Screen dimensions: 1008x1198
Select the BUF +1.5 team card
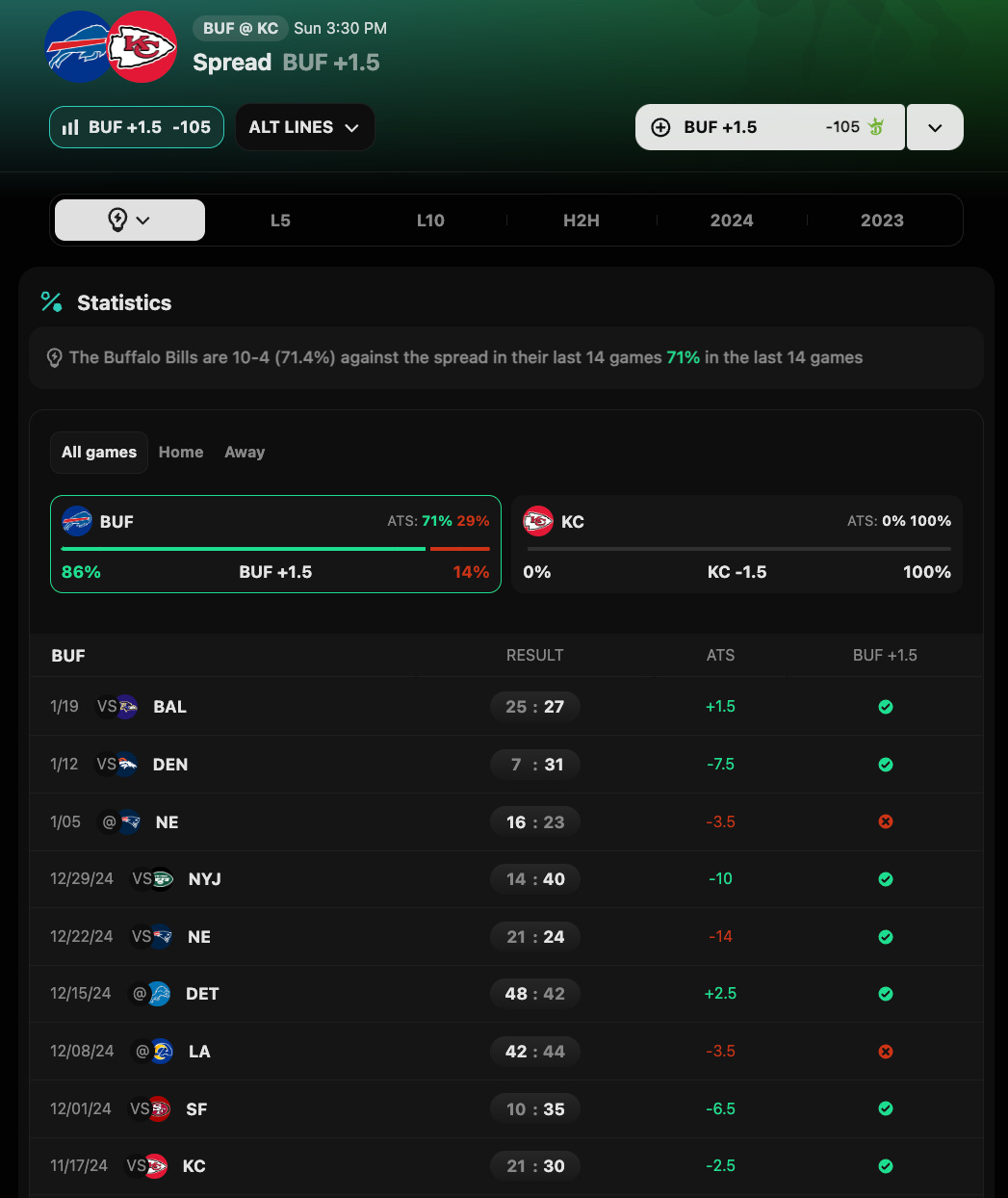(275, 544)
